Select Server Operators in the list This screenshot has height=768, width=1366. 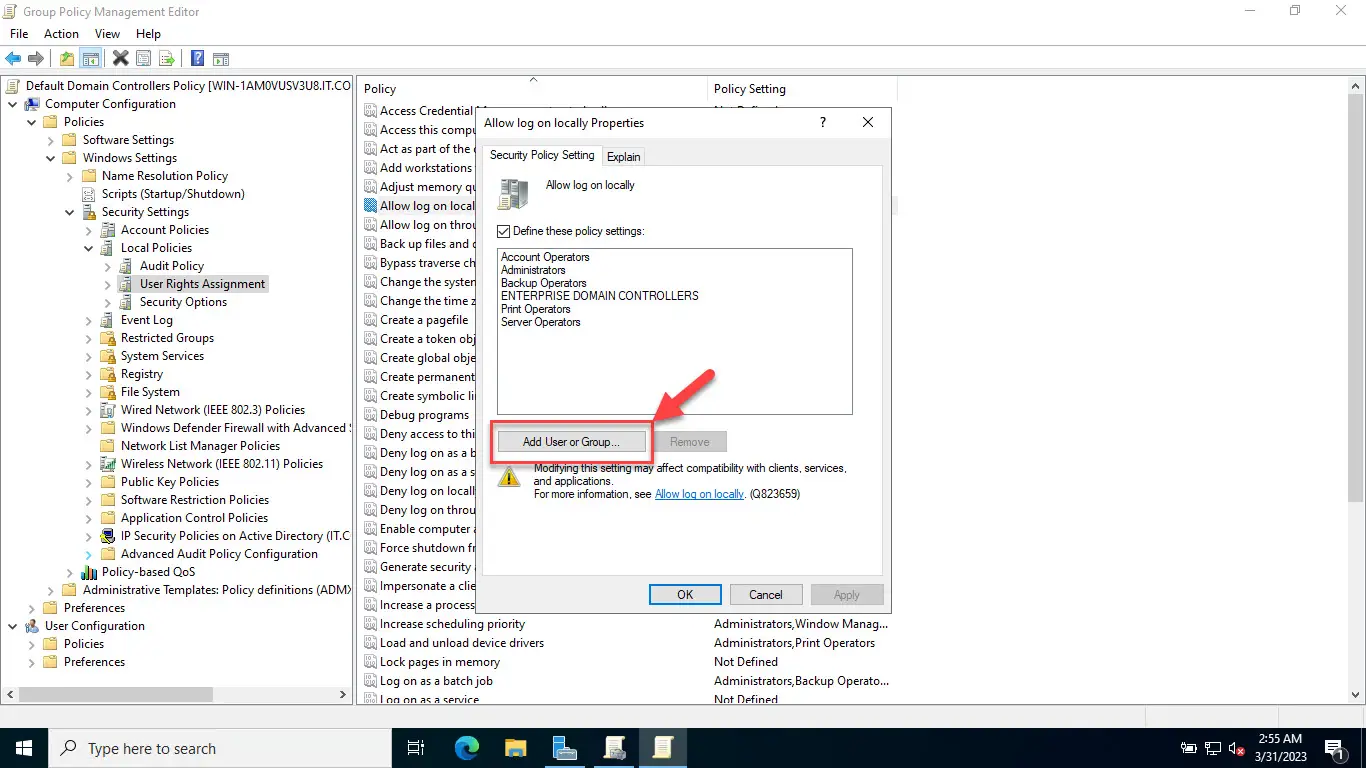point(541,322)
